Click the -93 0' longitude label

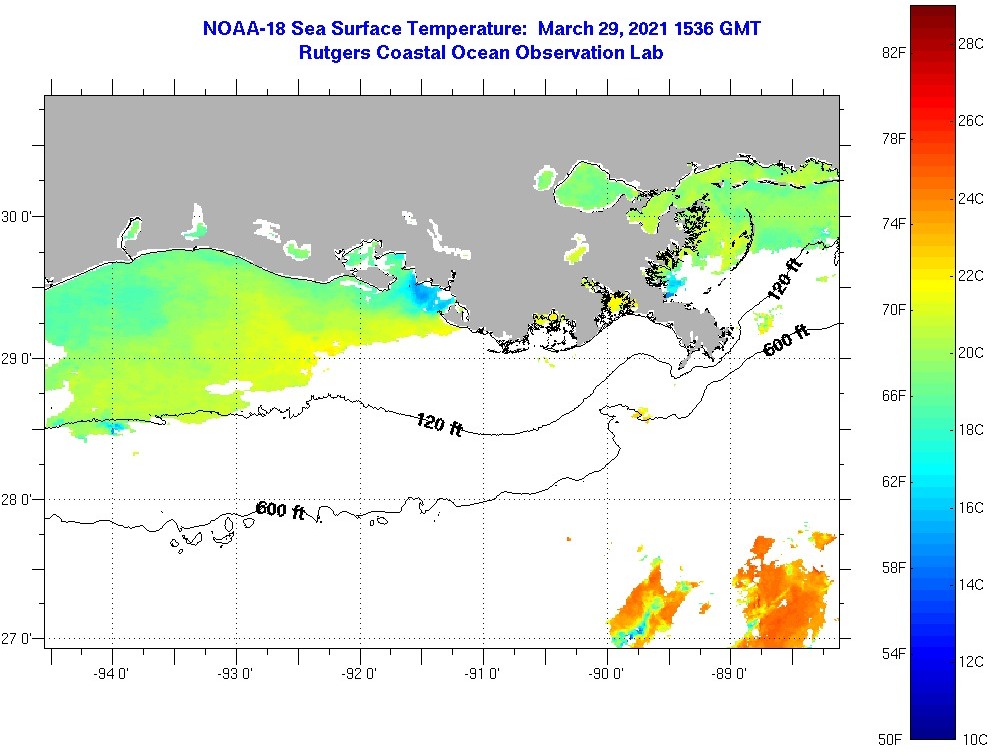[235, 674]
